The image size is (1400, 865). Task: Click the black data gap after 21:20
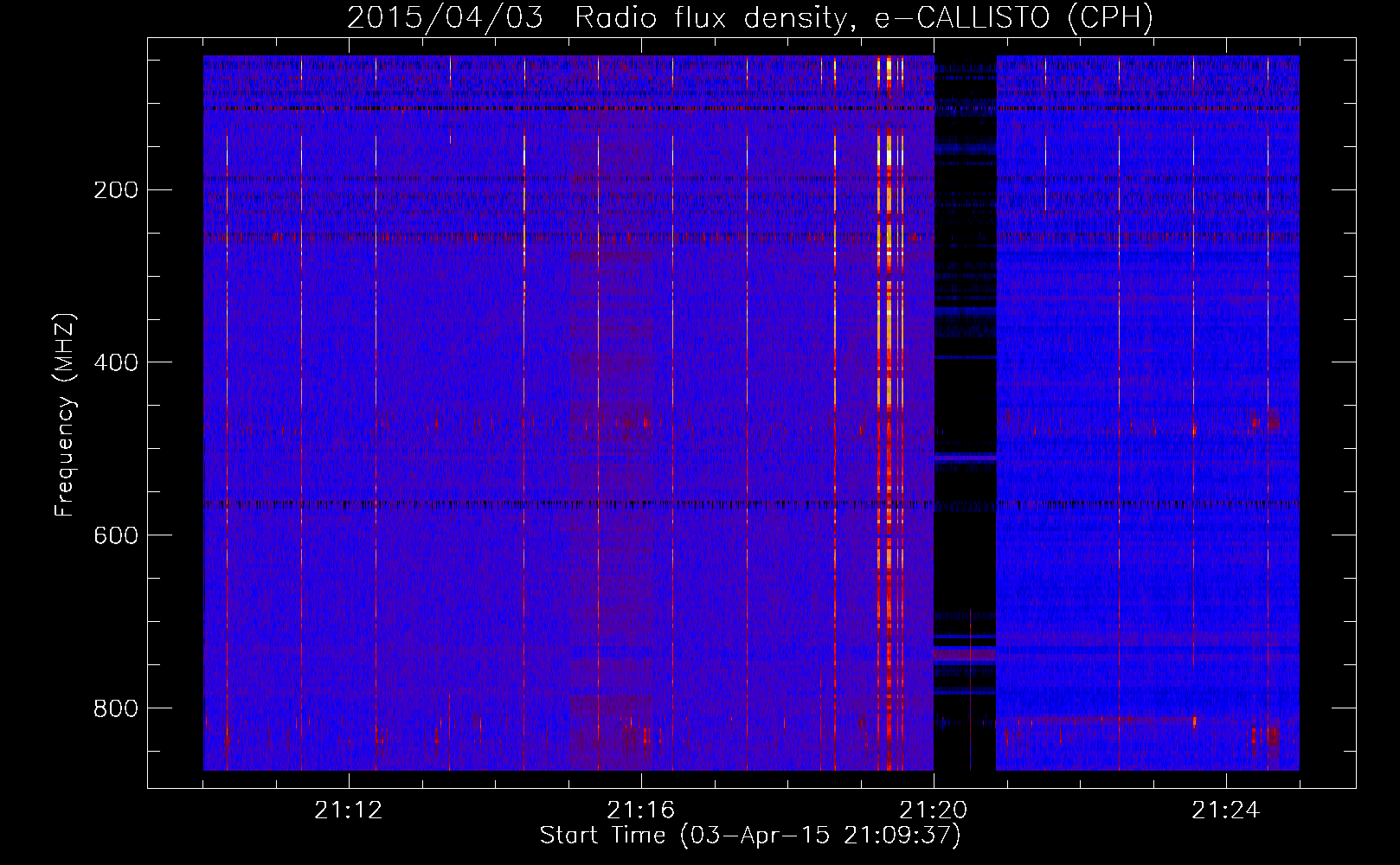[x=965, y=413]
